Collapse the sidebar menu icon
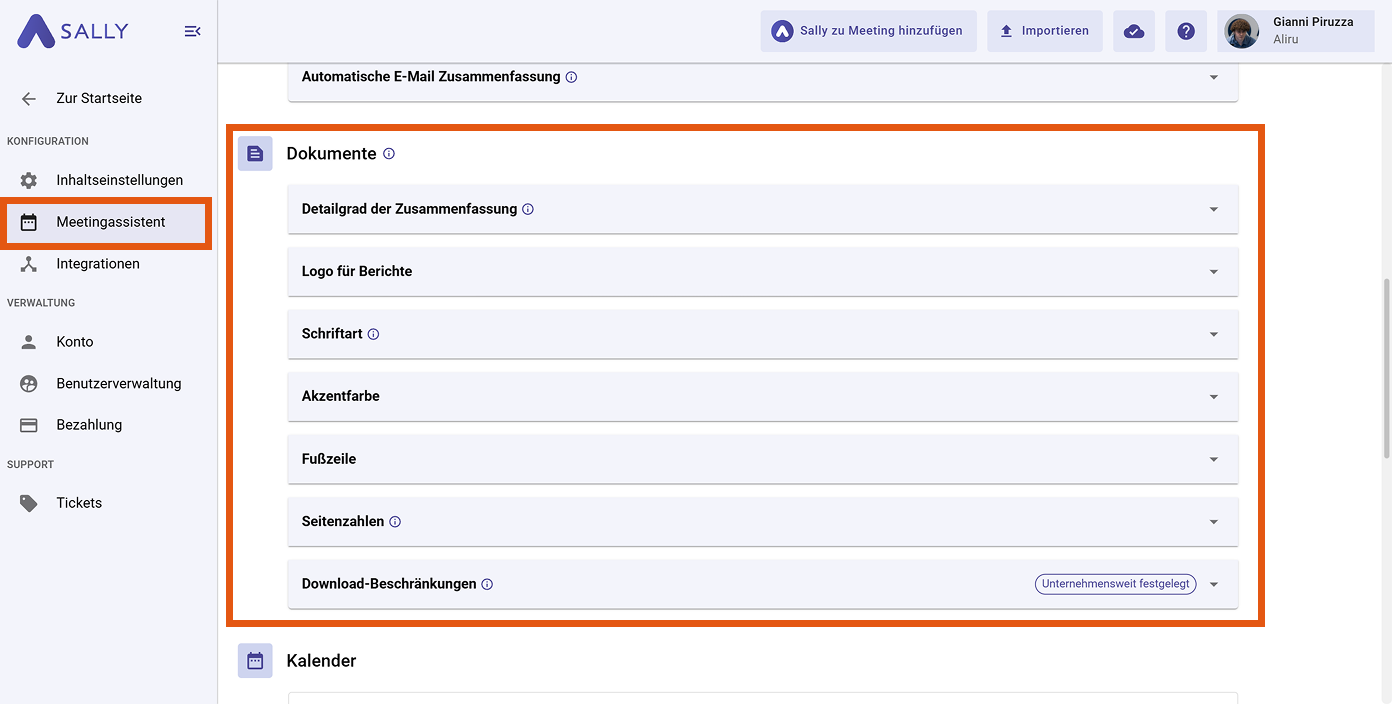Screen dimensions: 1392x704 193,32
